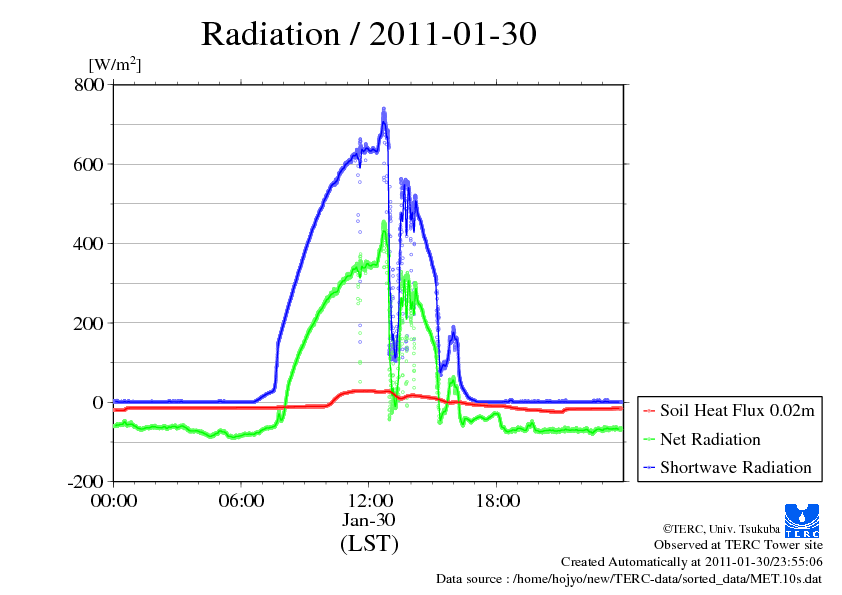Viewport: 842px width, 595px height.
Task: Click the "-200" y-axis label
Action: 85,482
